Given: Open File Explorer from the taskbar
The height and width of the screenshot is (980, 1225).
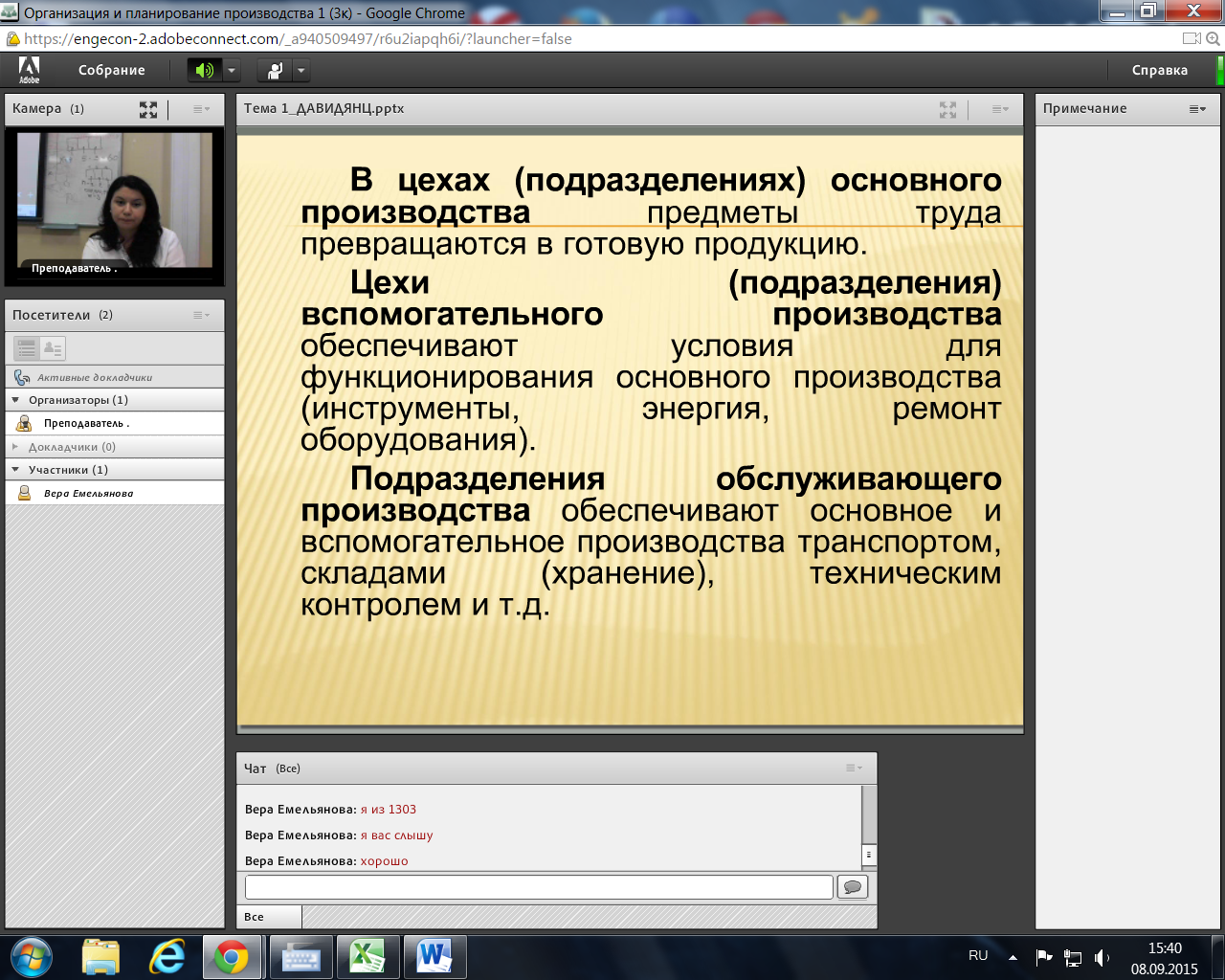Looking at the screenshot, I should (100, 956).
